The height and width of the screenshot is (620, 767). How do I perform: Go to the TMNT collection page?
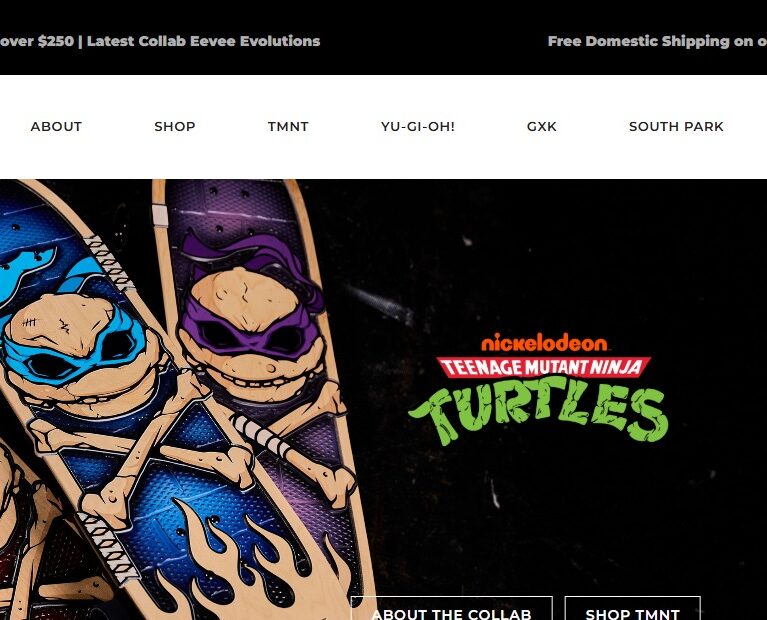(288, 126)
